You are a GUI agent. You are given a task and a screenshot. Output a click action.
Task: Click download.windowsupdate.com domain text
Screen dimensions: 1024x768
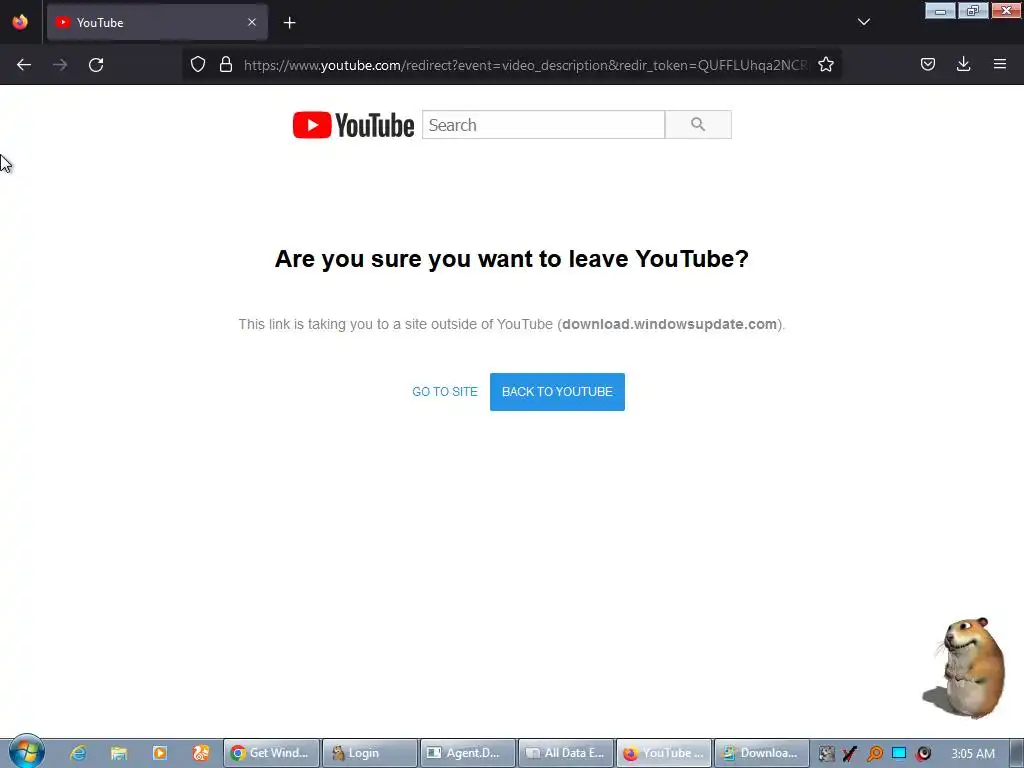tap(669, 325)
